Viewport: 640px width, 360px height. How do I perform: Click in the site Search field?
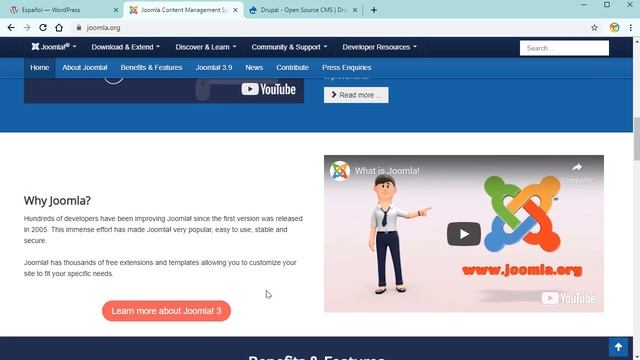point(564,48)
